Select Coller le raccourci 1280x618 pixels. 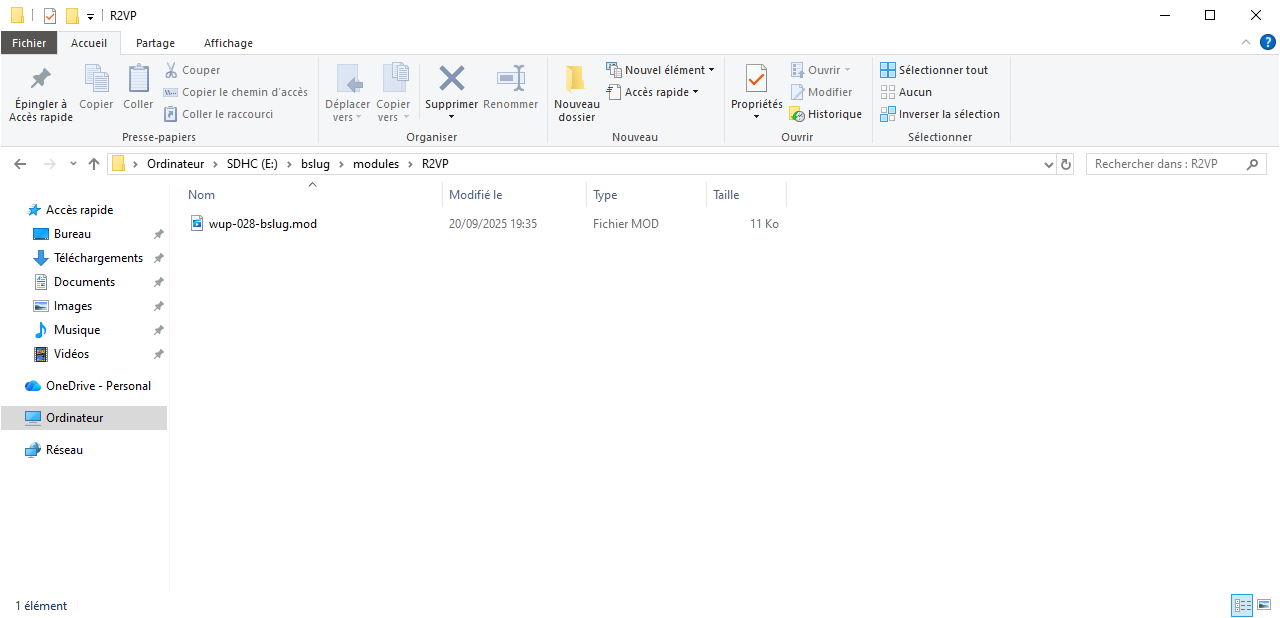[x=218, y=114]
